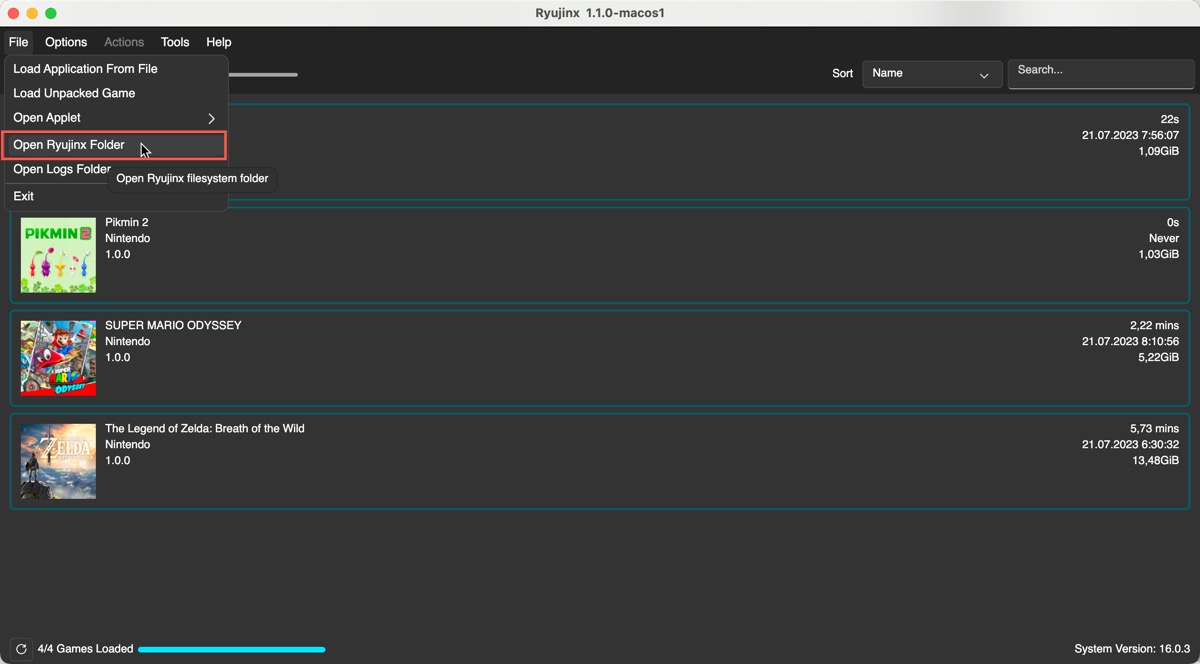This screenshot has height=664, width=1200.
Task: Click the Super Mario Odyssey cover art
Action: point(58,357)
